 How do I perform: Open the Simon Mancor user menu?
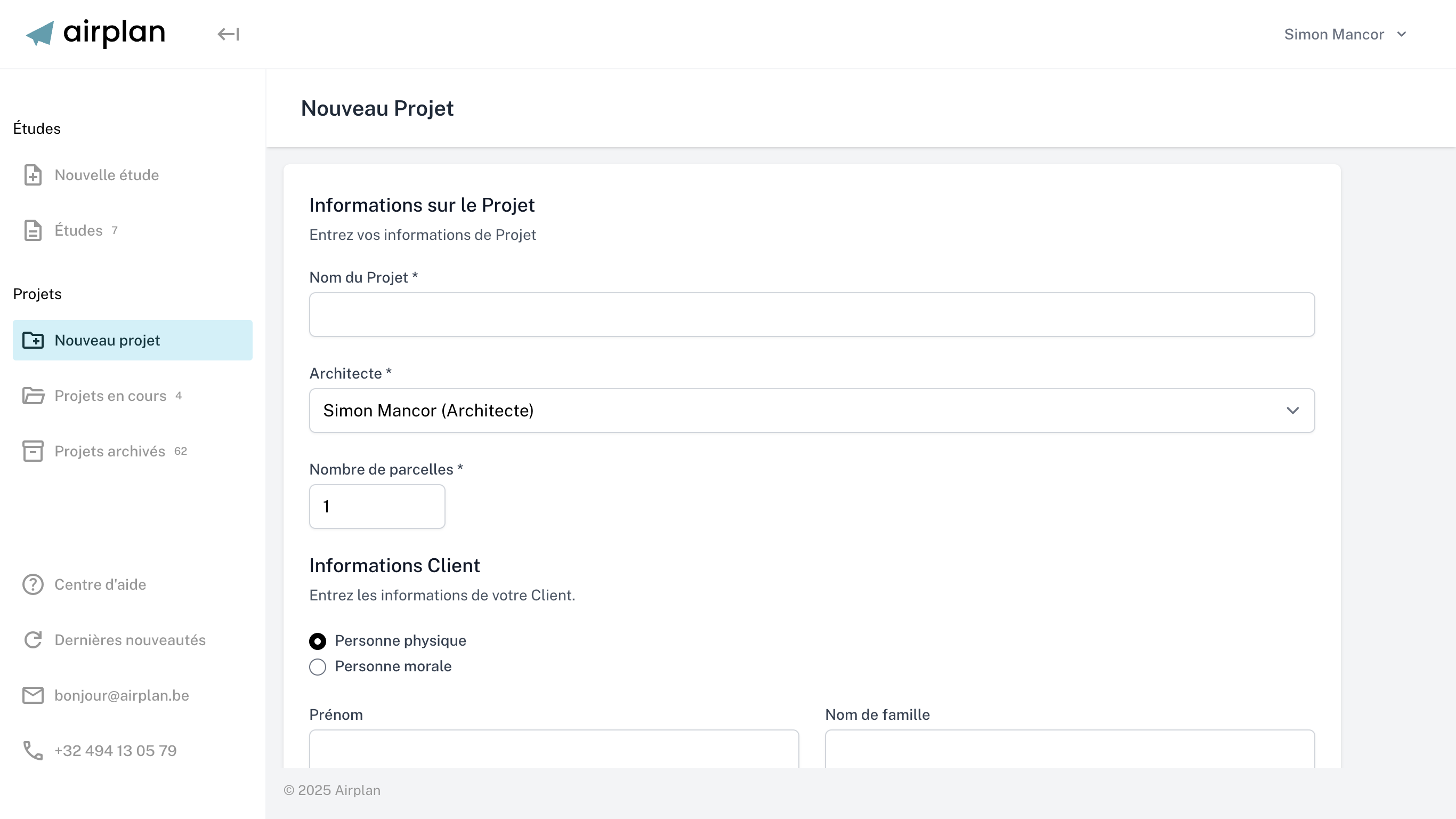click(x=1345, y=34)
